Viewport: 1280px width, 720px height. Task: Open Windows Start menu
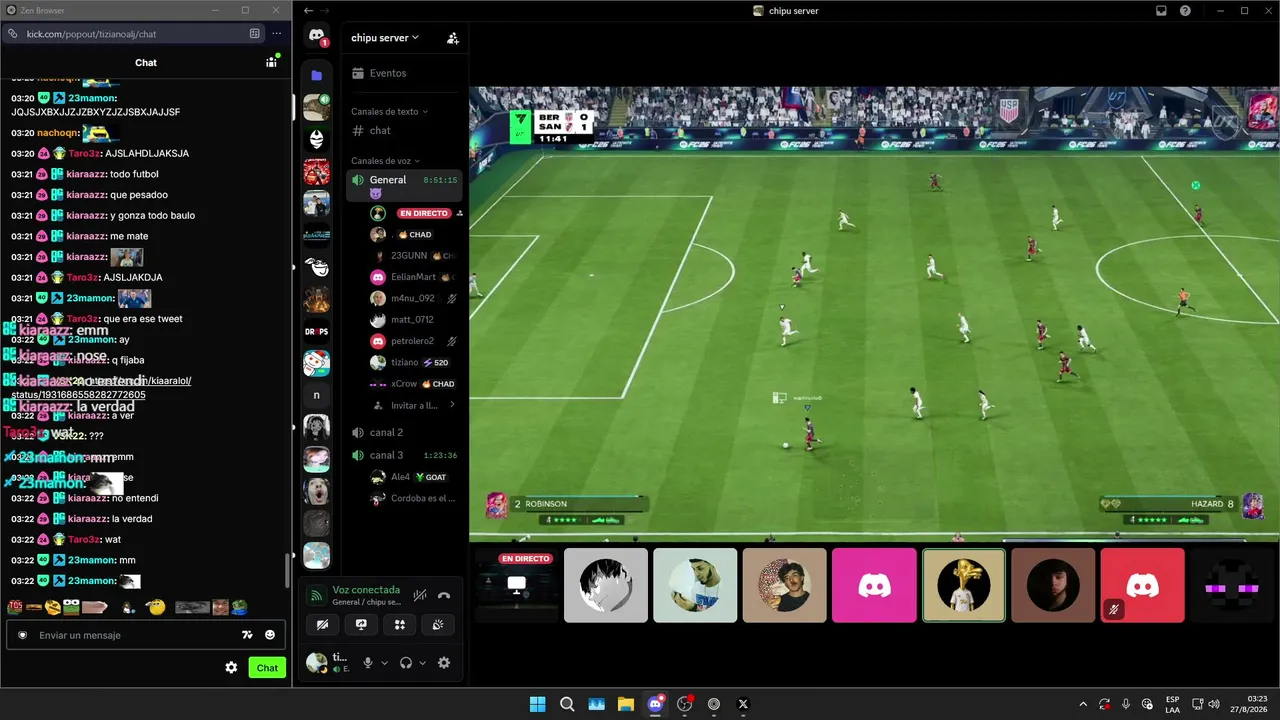[x=537, y=704]
